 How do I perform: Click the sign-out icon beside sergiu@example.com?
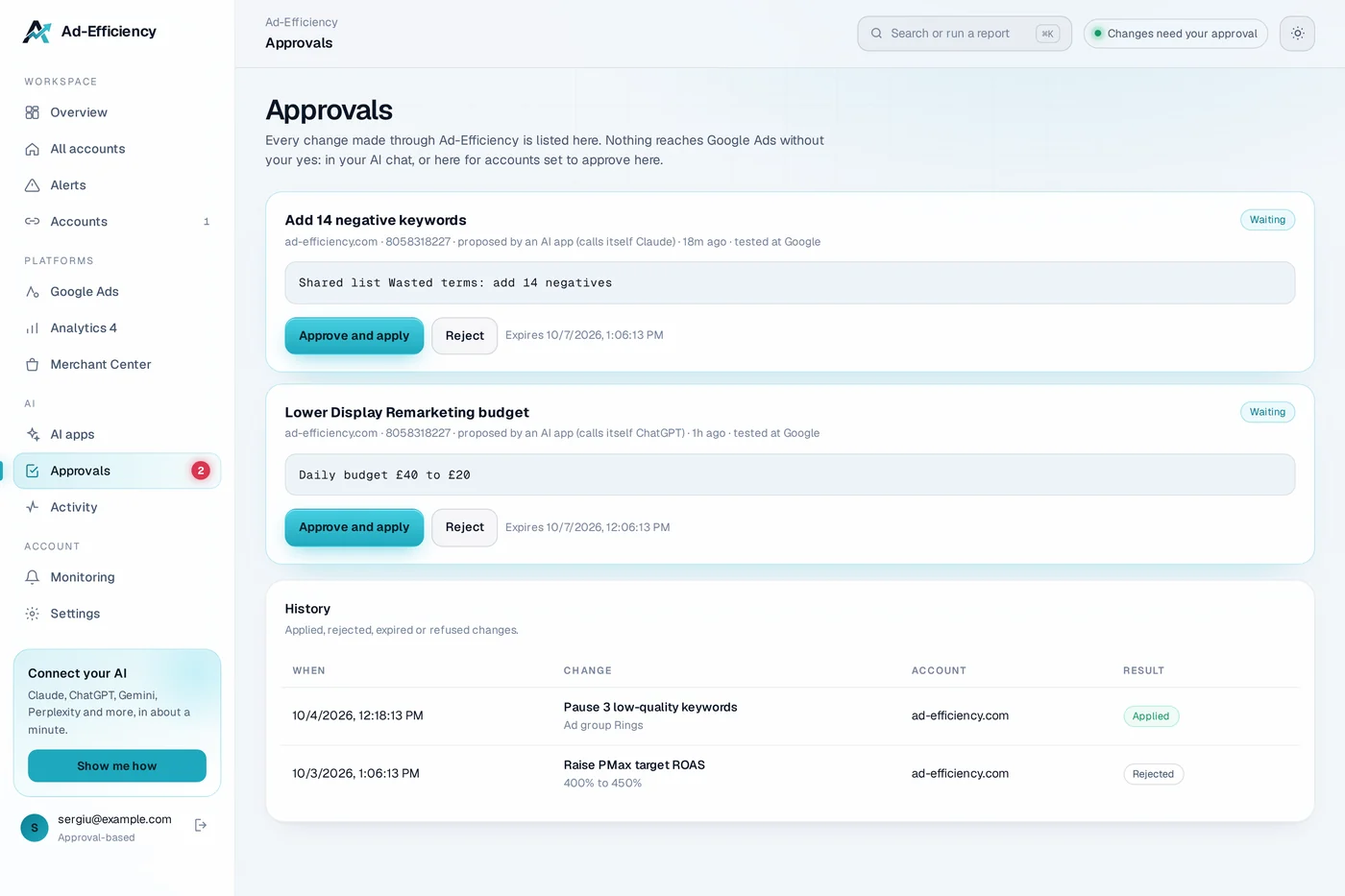201,826
